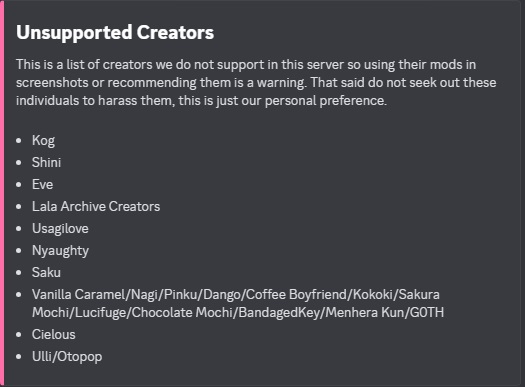Click the "Usagilove" entry

pos(60,229)
